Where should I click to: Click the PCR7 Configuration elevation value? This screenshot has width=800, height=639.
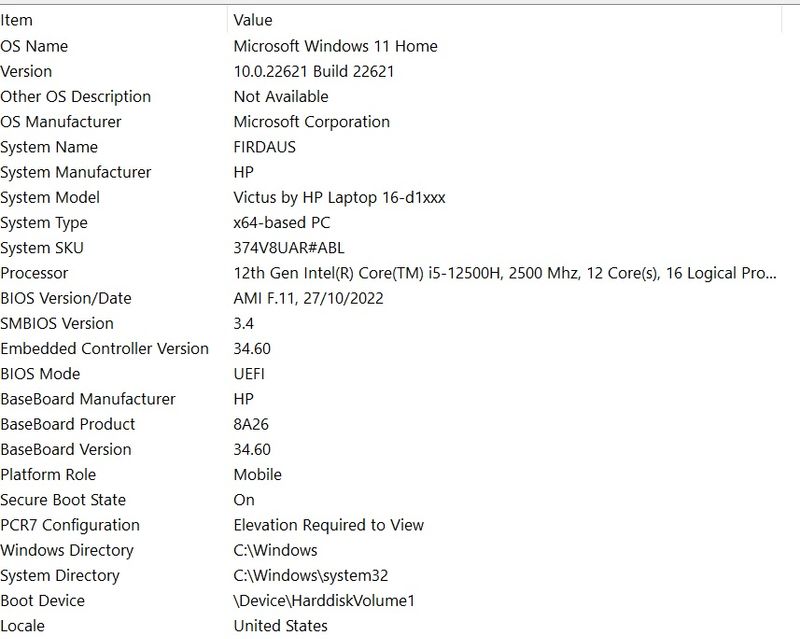coord(328,525)
